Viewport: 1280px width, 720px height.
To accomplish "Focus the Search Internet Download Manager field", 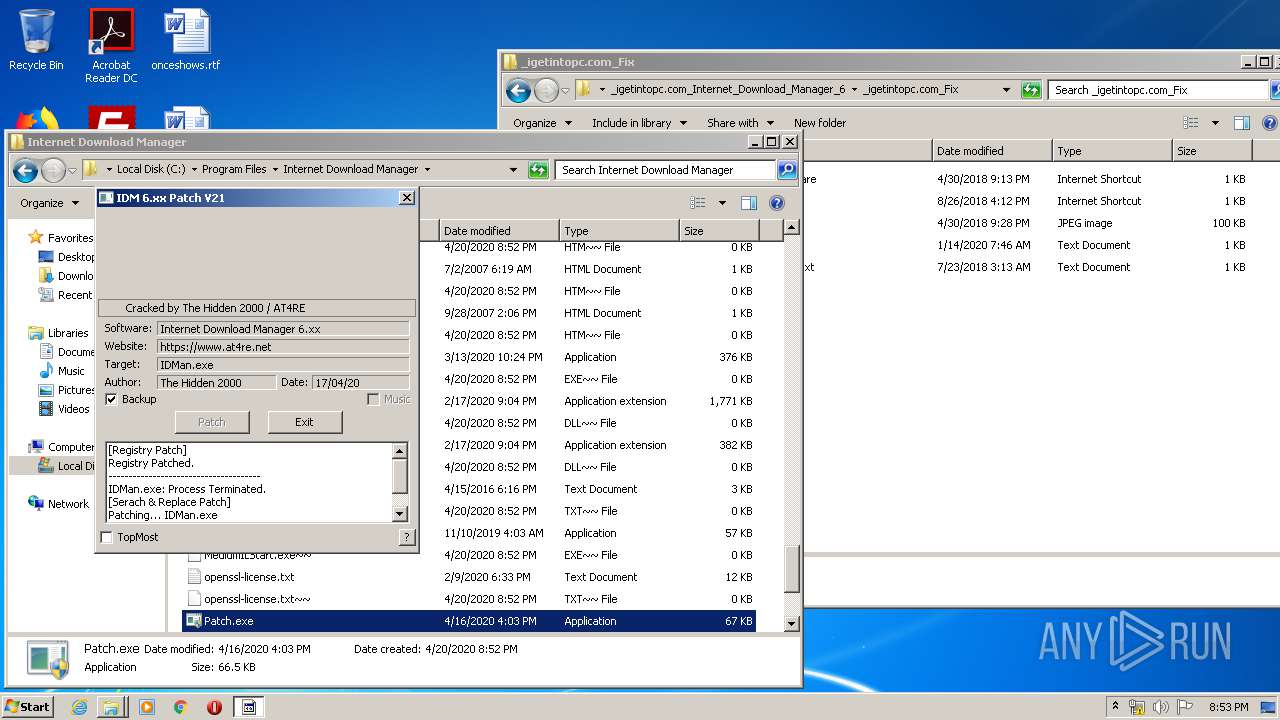I will tap(665, 170).
